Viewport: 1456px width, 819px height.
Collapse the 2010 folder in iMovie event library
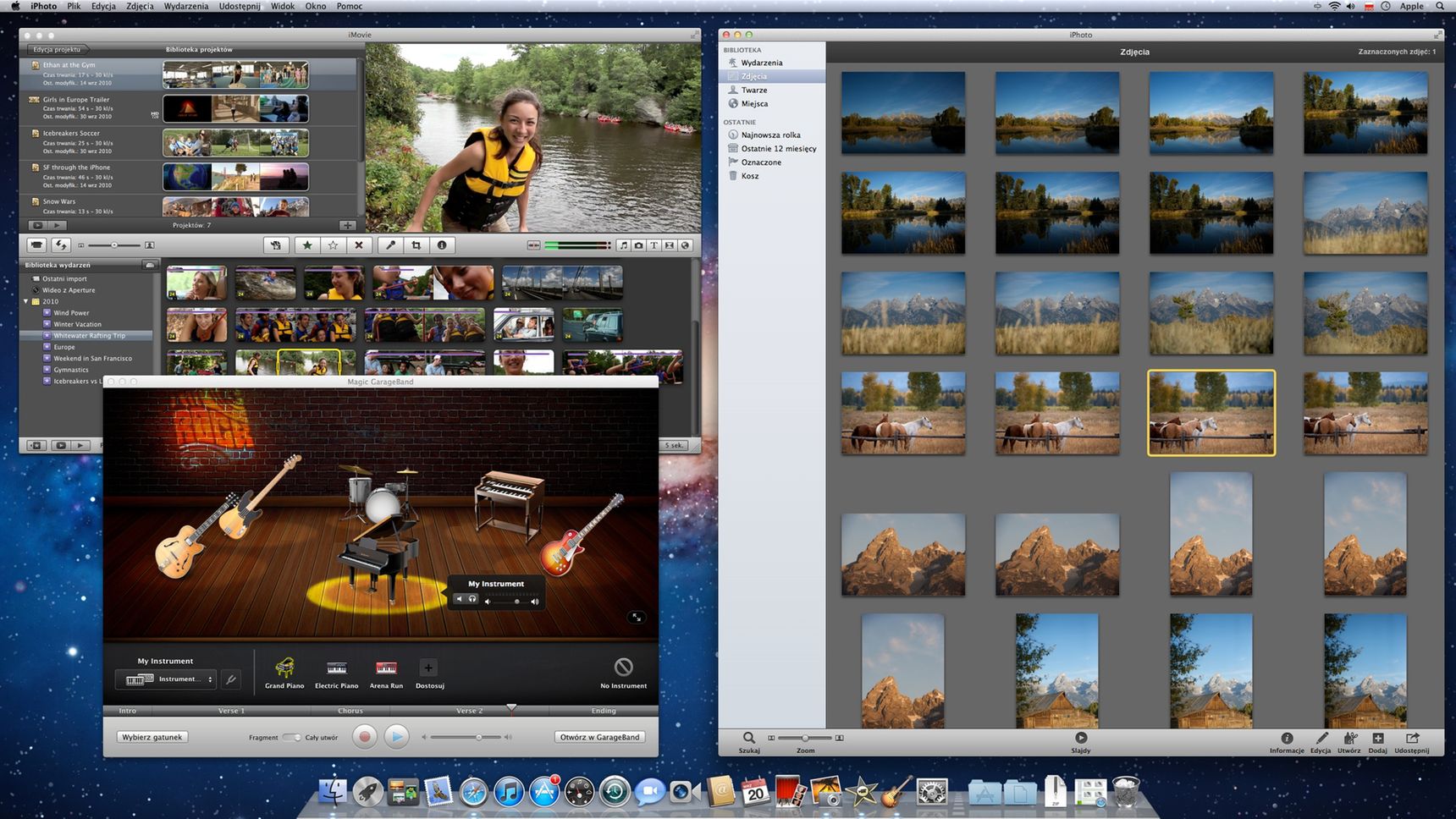pos(26,301)
